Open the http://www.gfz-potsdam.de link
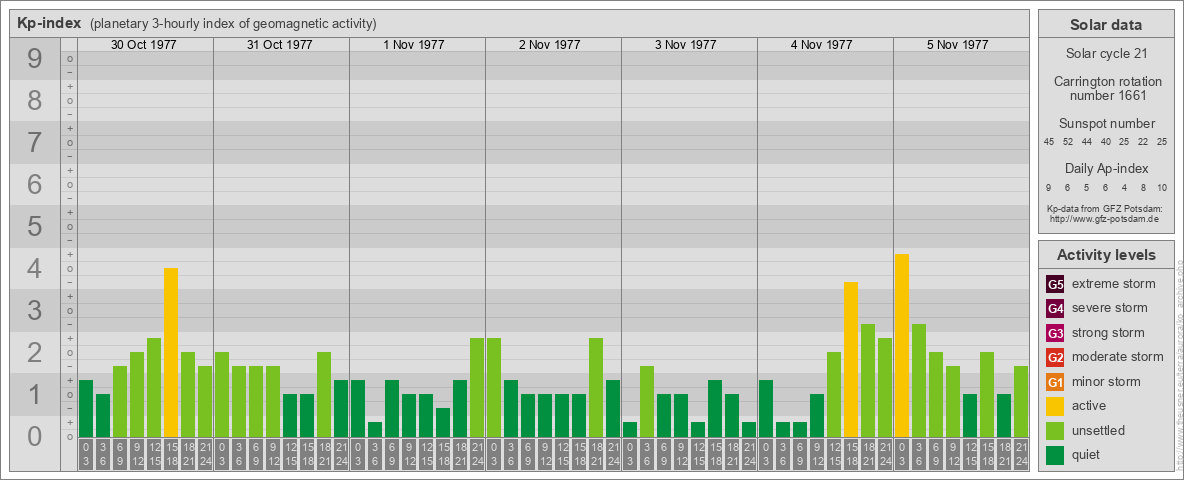This screenshot has width=1184, height=480. (1106, 219)
